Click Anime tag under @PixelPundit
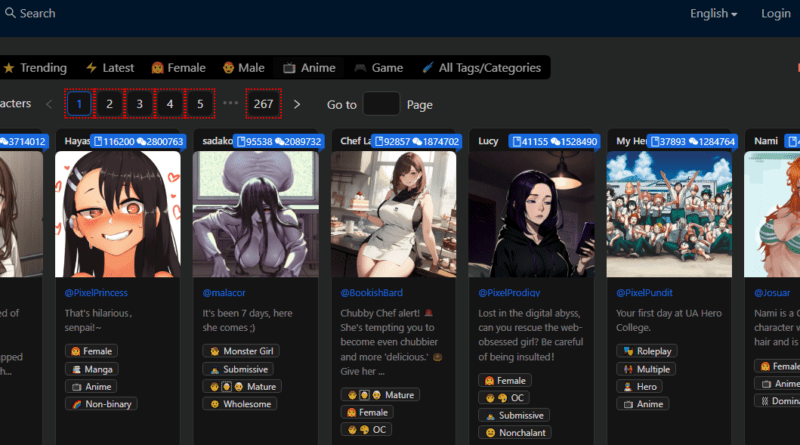 [642, 404]
